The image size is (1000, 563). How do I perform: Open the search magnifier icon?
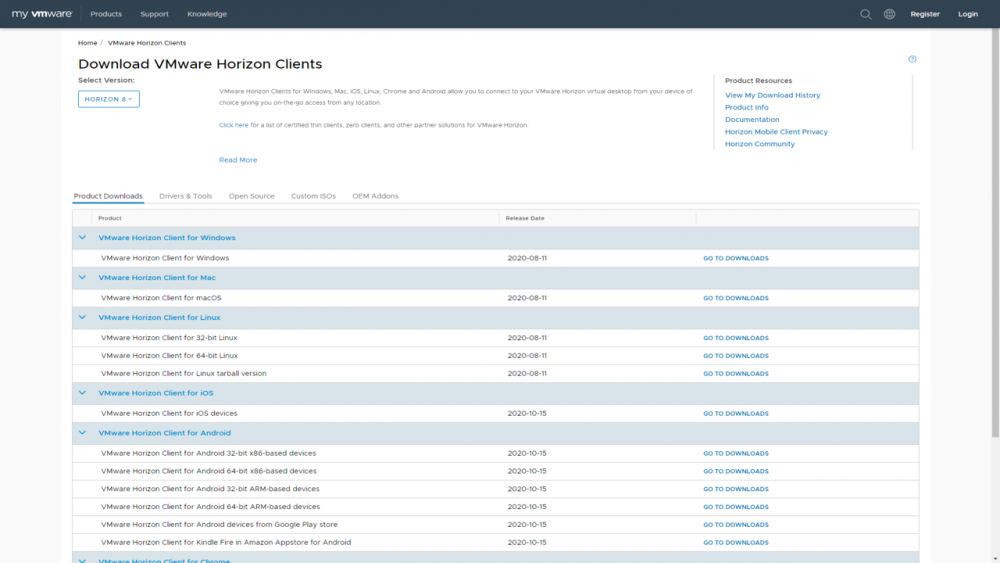865,14
